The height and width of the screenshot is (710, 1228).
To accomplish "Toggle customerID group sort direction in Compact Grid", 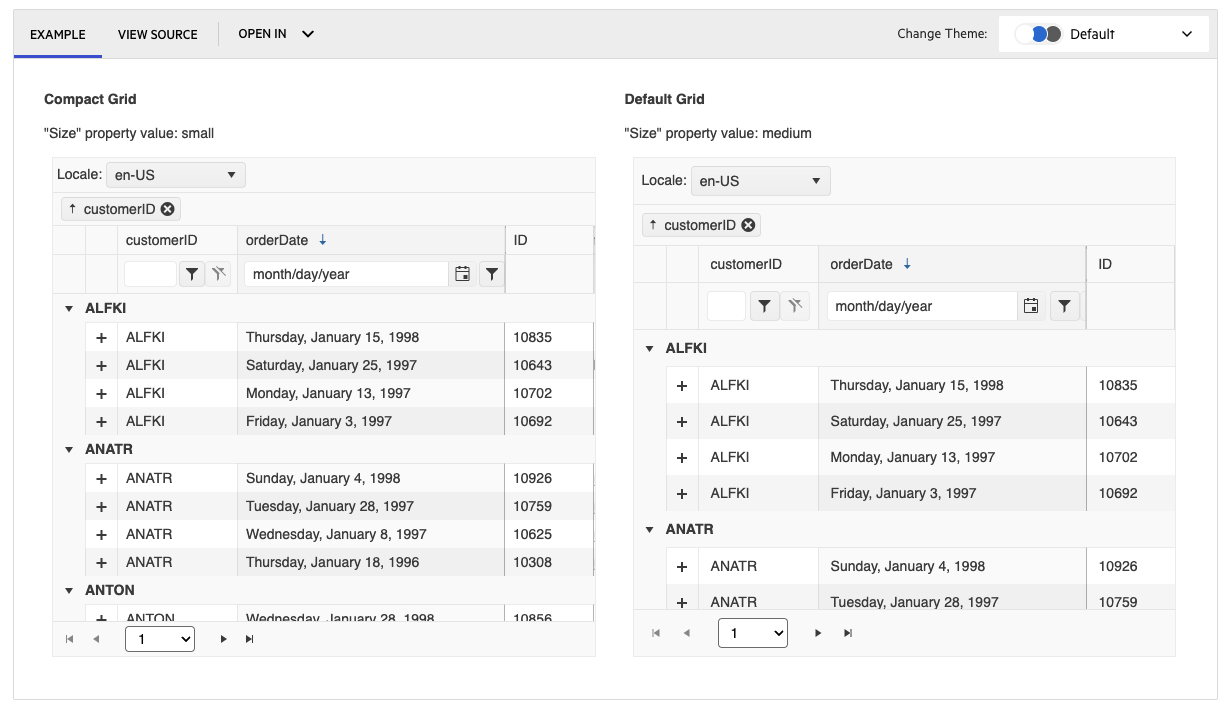I will point(72,209).
